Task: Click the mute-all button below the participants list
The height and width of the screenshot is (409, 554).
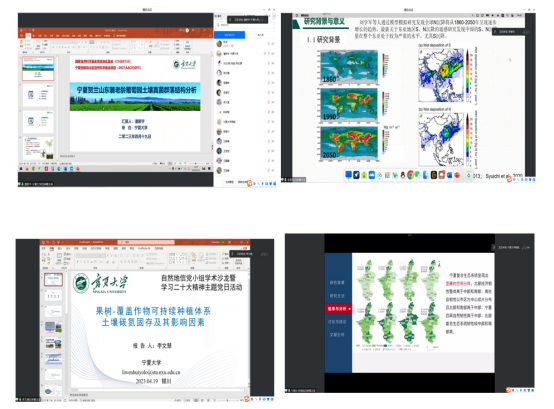Action: point(229,182)
